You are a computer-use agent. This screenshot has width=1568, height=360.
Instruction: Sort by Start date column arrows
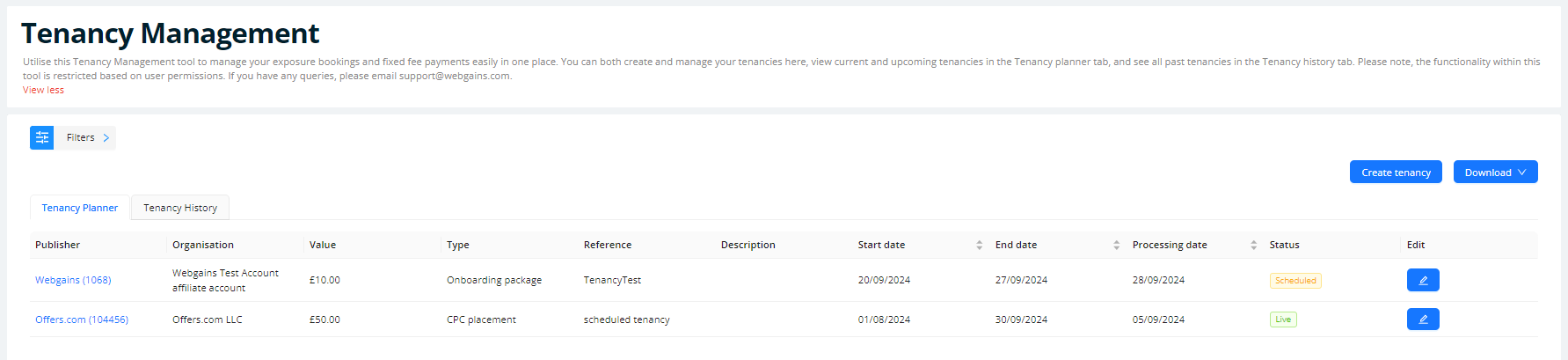tap(979, 245)
